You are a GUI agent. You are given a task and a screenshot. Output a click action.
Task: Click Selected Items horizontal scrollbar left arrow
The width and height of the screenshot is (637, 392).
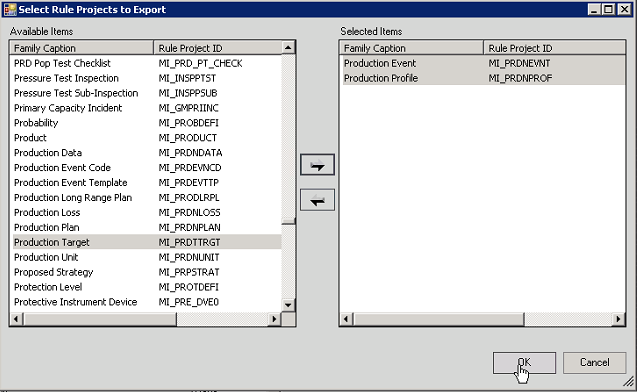pyautogui.click(x=346, y=319)
